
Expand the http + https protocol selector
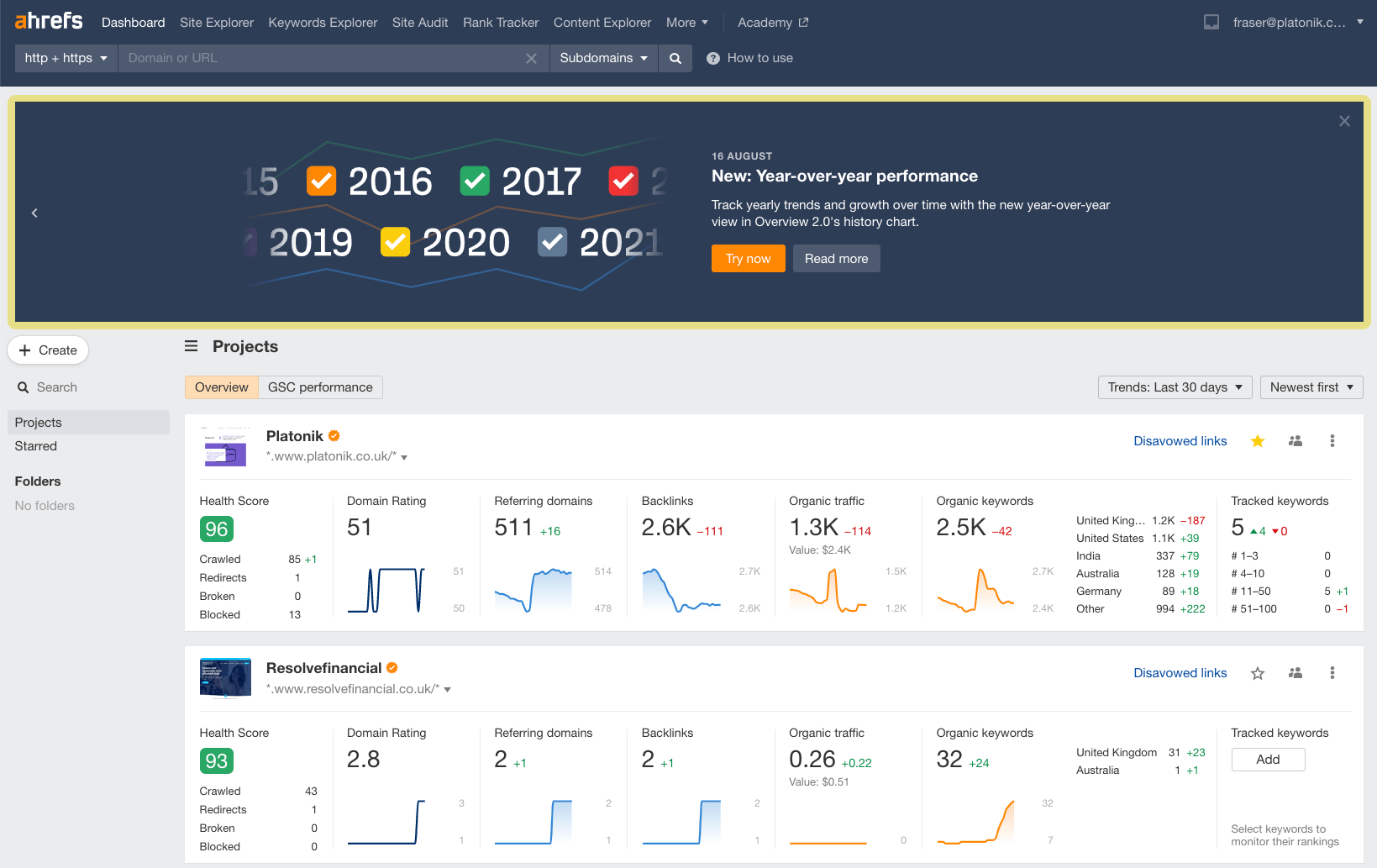(x=66, y=58)
